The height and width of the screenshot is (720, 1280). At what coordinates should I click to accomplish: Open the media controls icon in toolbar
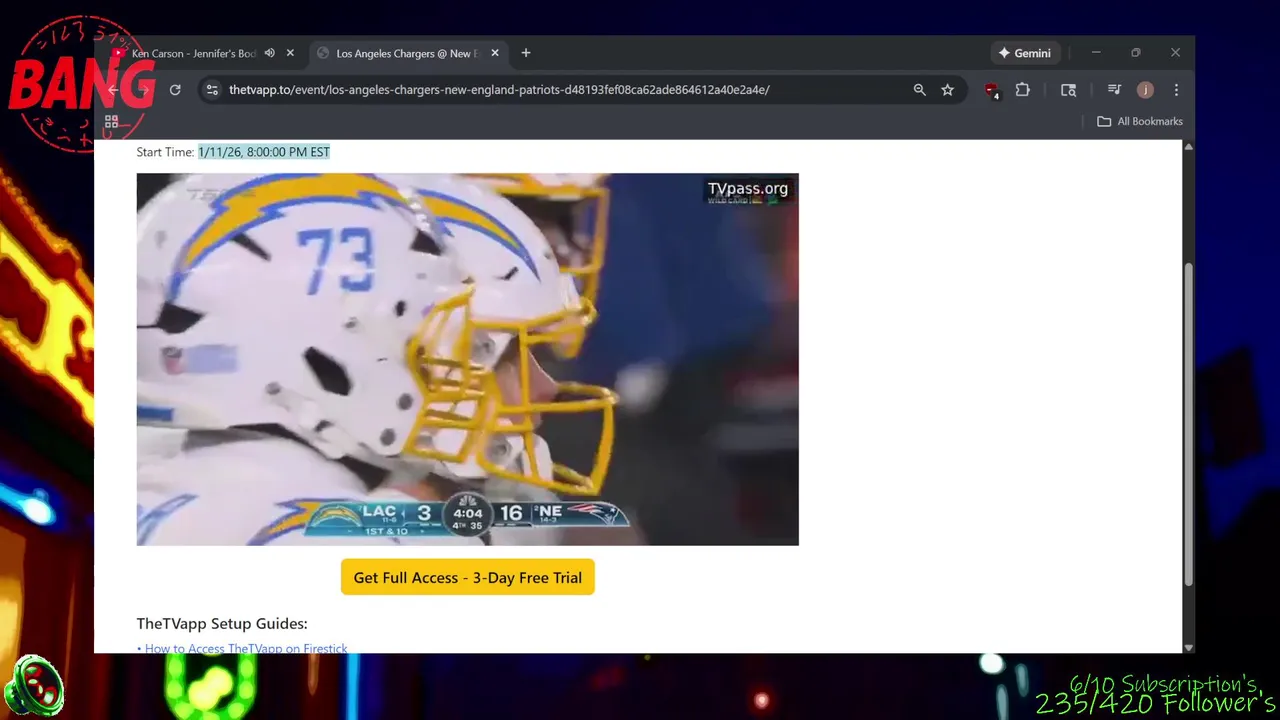1114,90
